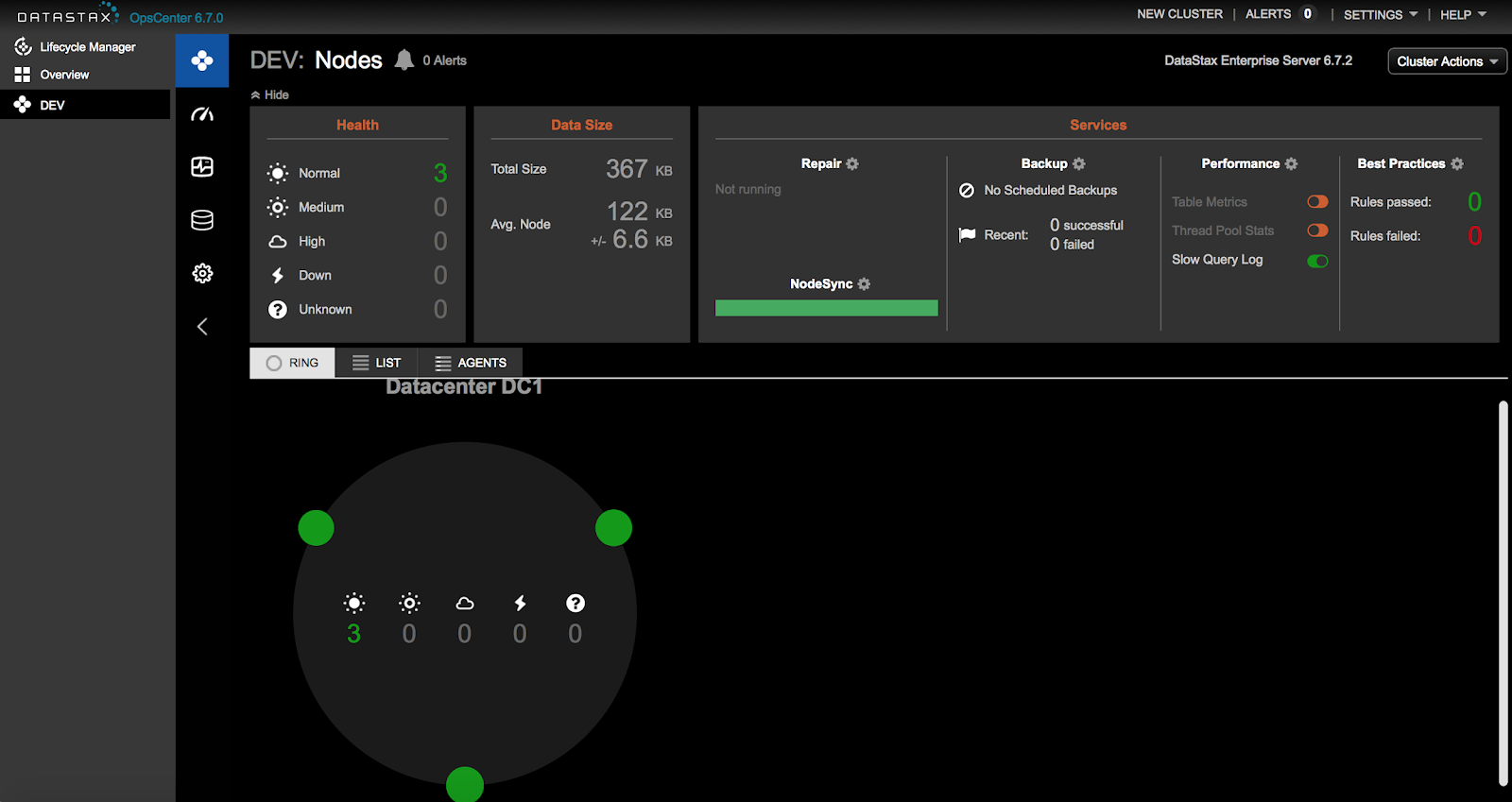Open the cluster settings gear in sidebar
This screenshot has width=1512, height=802.
(x=202, y=274)
